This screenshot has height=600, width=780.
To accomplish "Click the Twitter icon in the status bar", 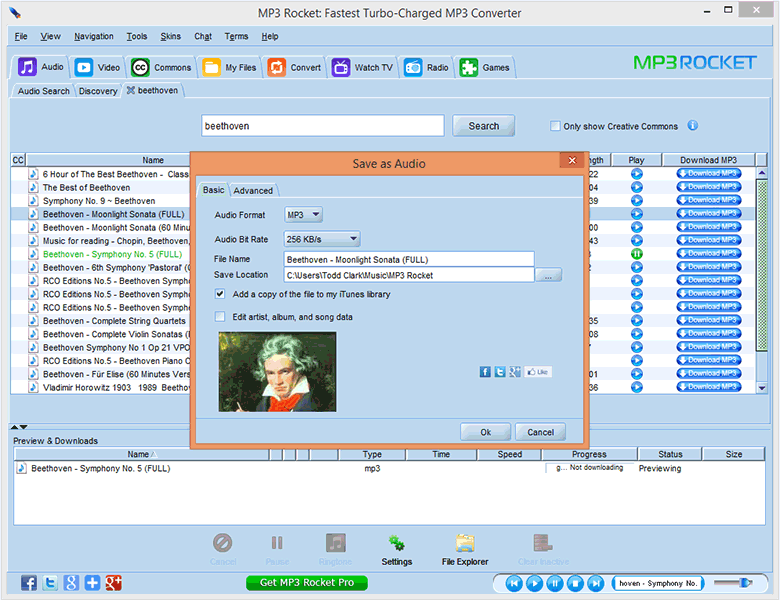I will 50,583.
